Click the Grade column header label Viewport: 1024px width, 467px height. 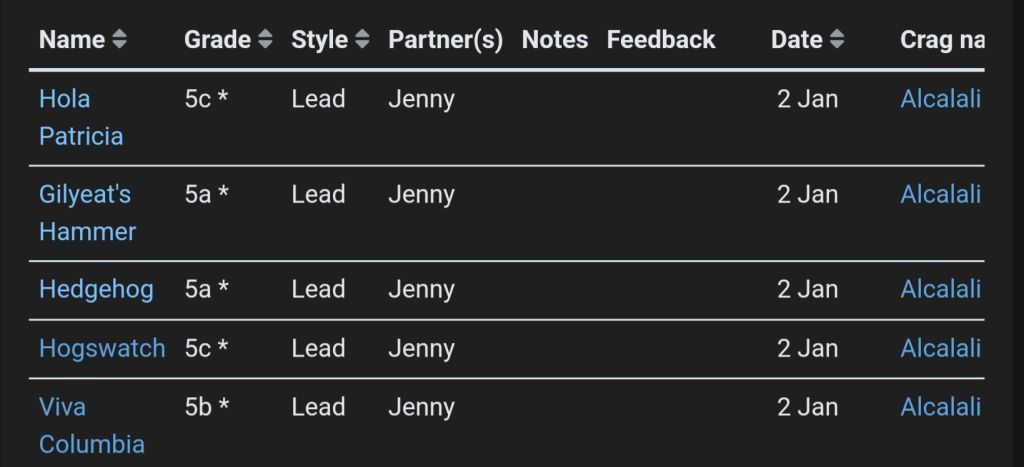217,40
